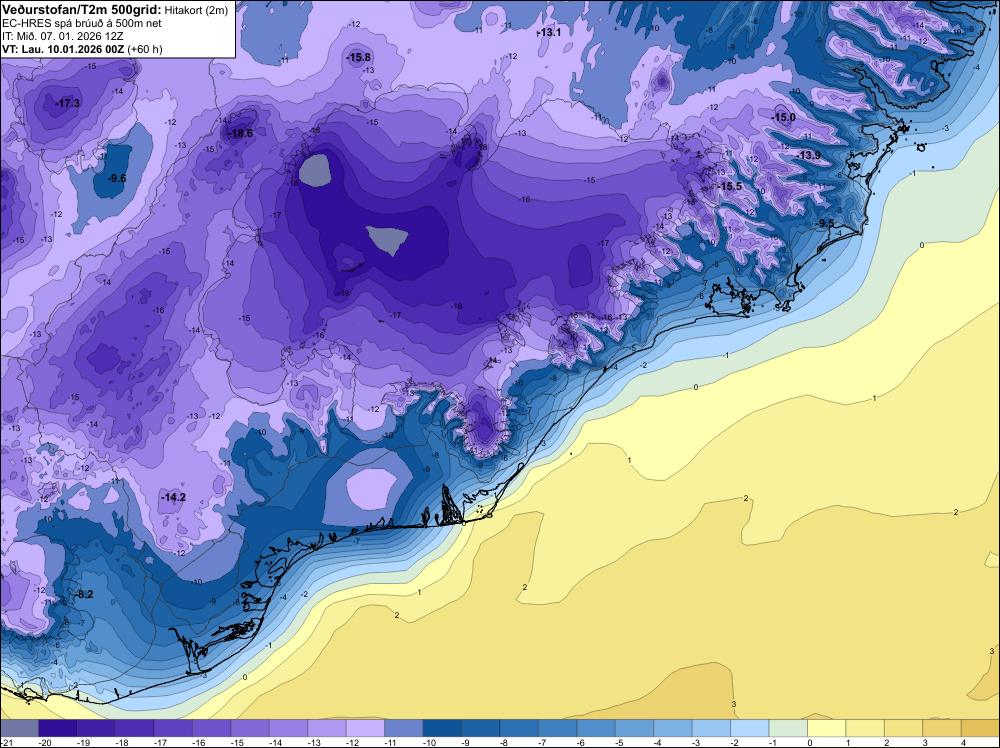Click the larger rounded gray glacier patch
Viewport: 1000px width, 748px height.
coord(314,171)
